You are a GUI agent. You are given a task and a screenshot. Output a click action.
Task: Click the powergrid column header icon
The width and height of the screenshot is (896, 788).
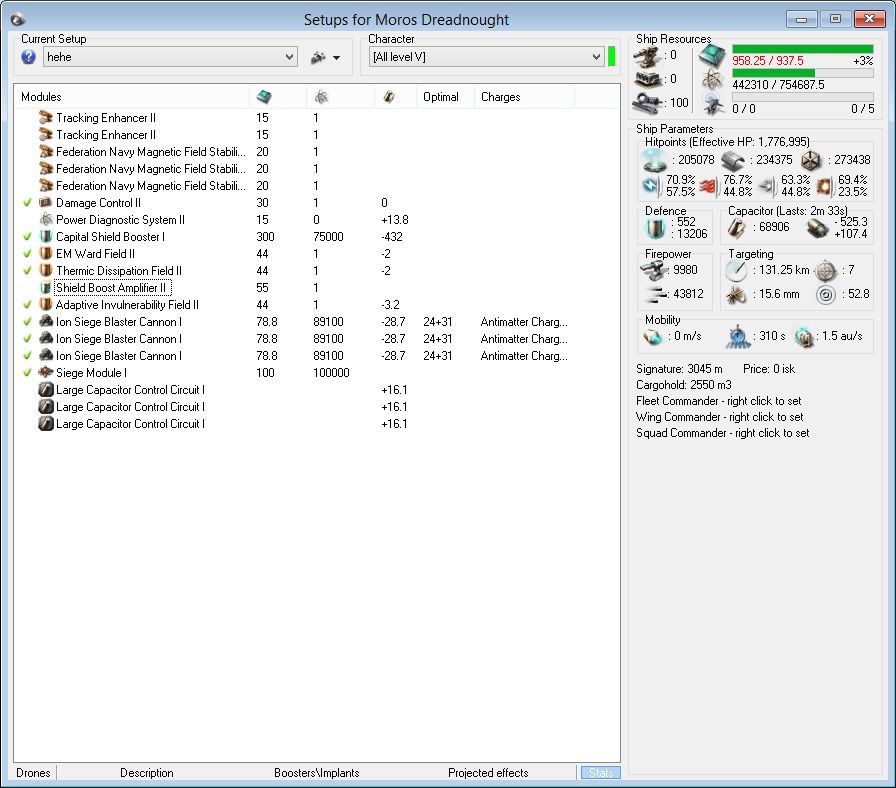click(x=320, y=97)
